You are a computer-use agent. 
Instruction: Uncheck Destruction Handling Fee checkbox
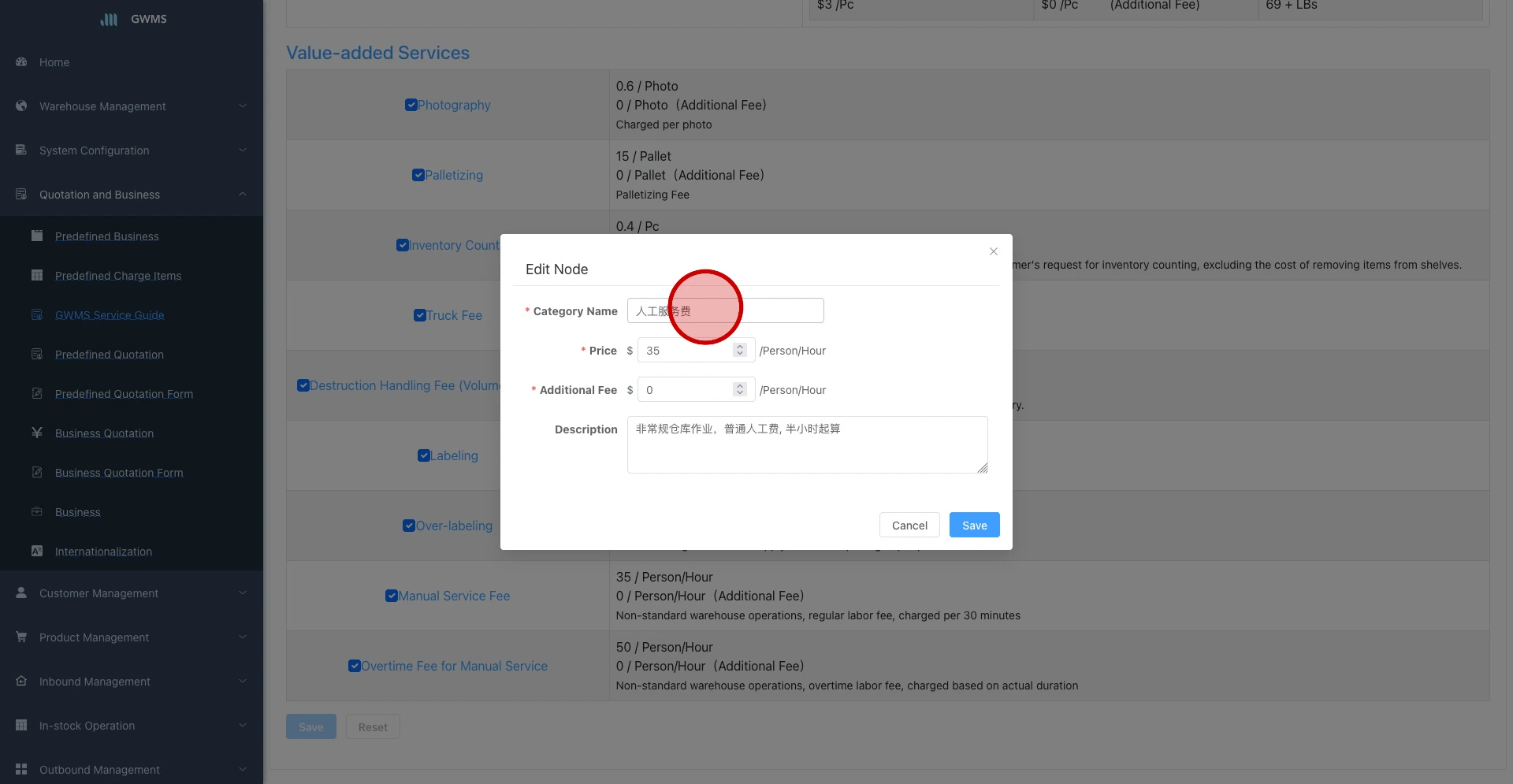point(303,385)
